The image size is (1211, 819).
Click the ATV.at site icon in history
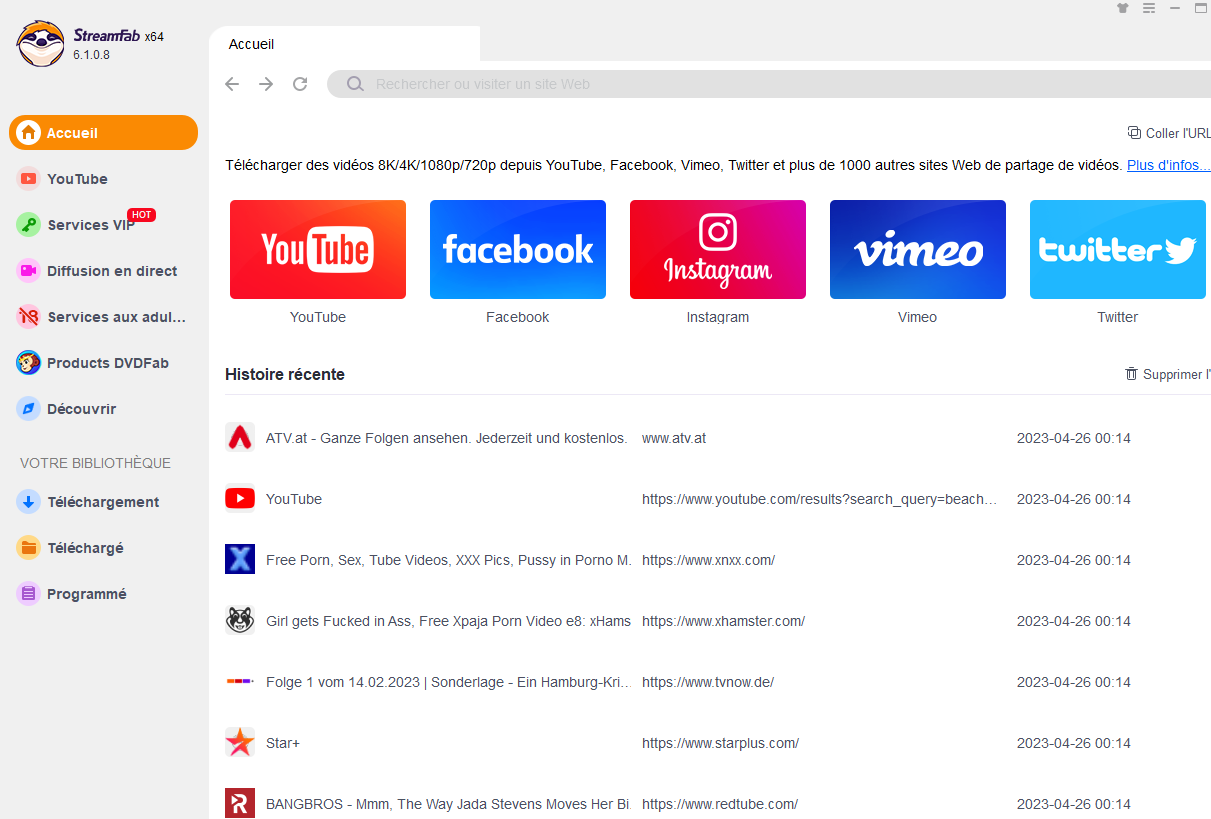click(240, 438)
